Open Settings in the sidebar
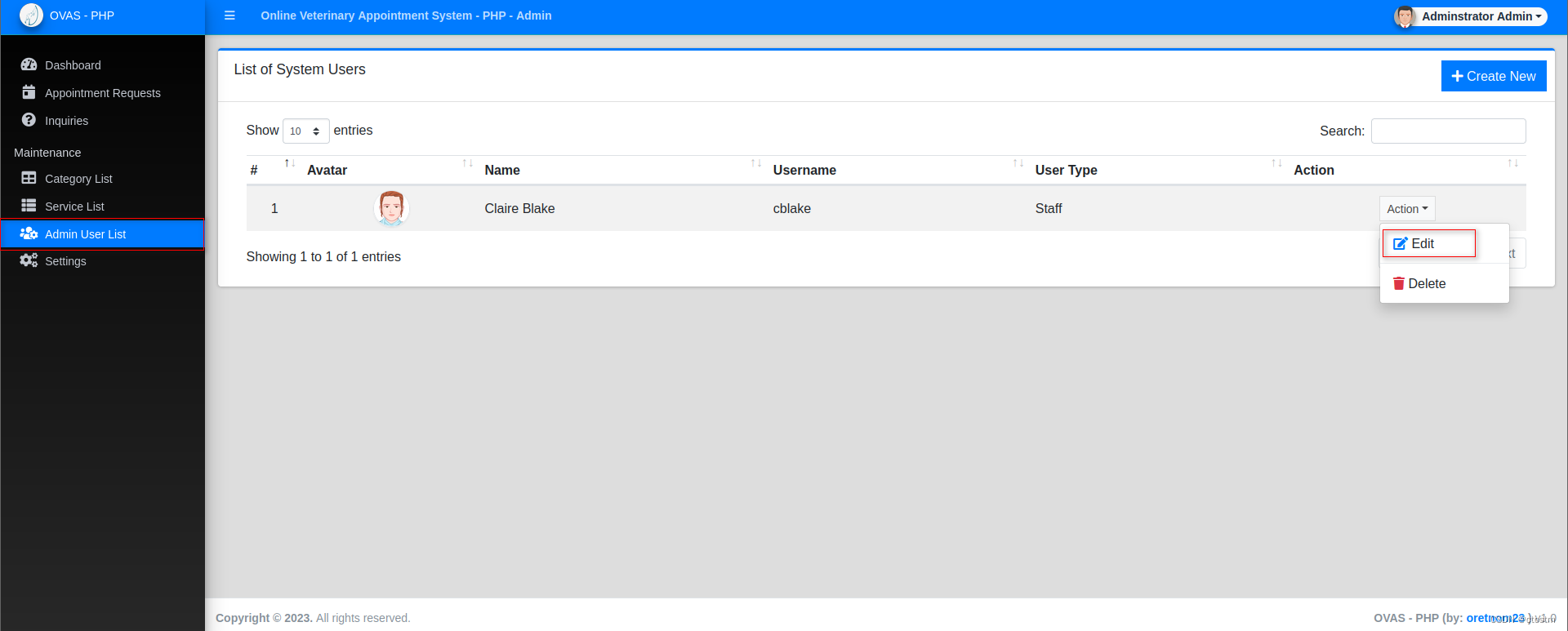The width and height of the screenshot is (1568, 631). pos(102,260)
